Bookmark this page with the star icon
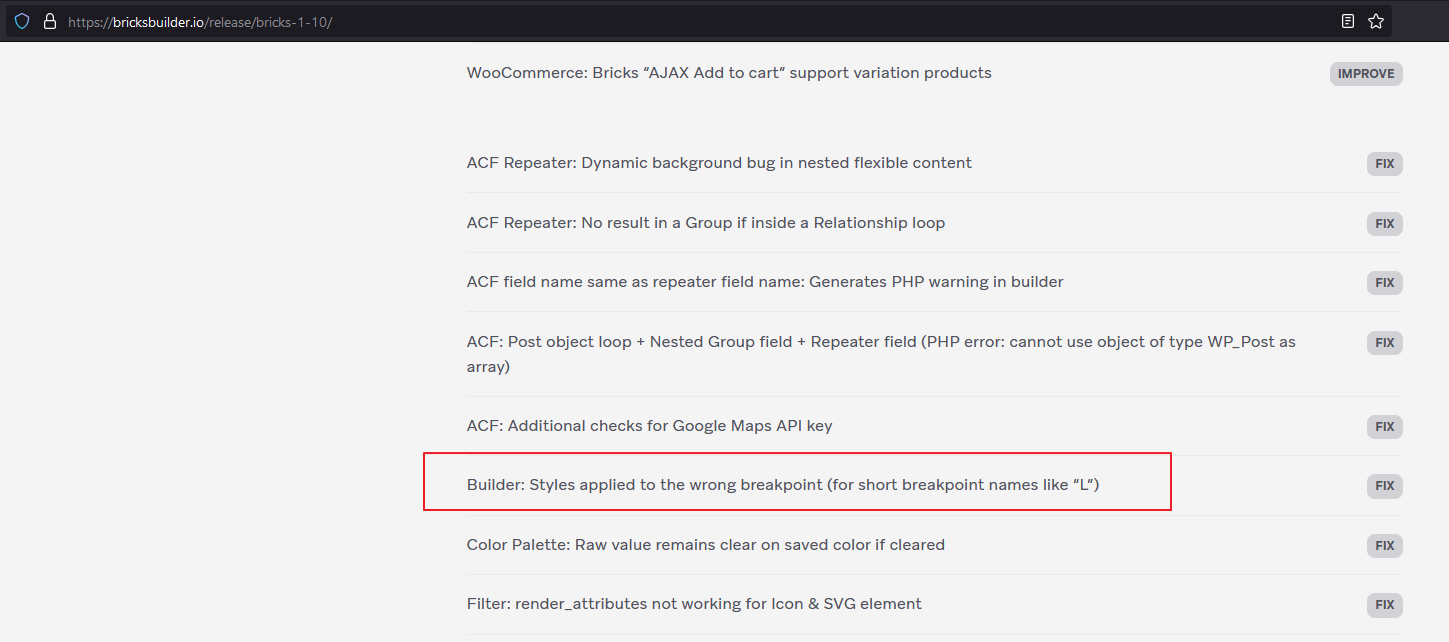 (x=1376, y=21)
